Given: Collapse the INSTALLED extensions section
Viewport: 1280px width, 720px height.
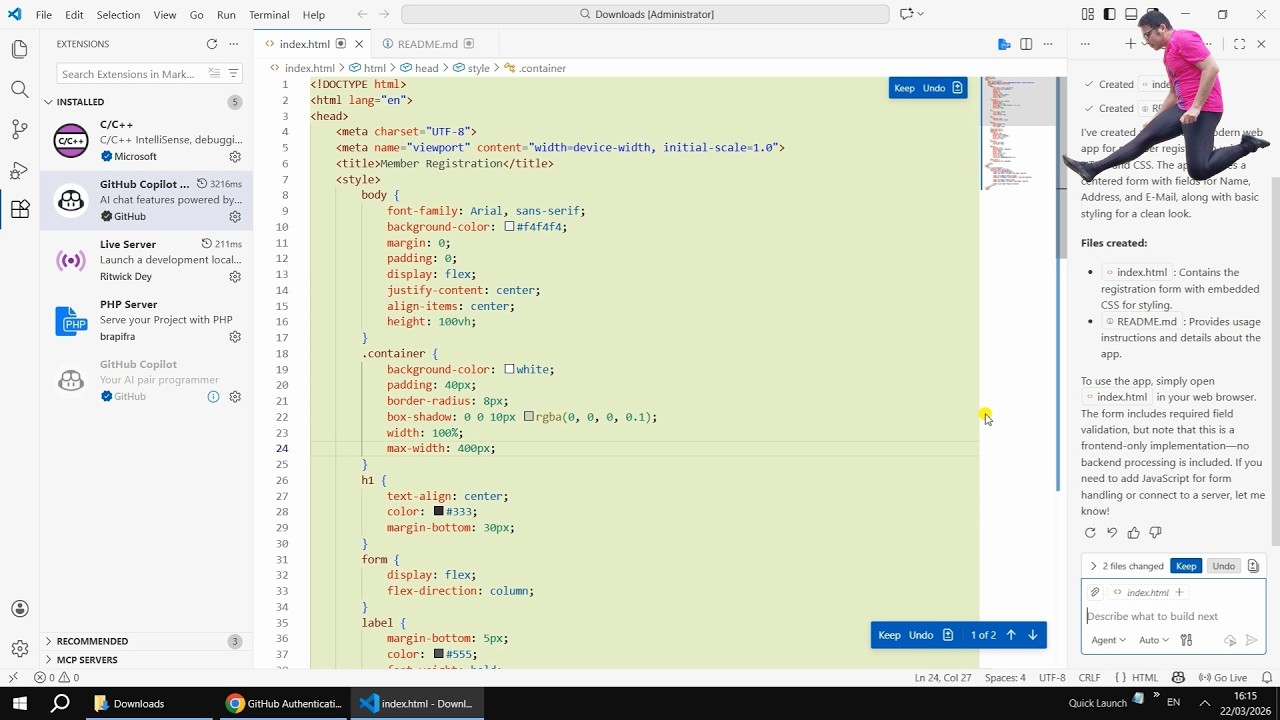Looking at the screenshot, I should pyautogui.click(x=48, y=102).
